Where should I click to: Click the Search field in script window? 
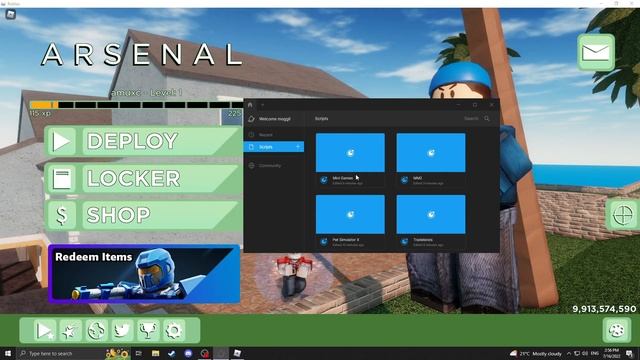471,118
